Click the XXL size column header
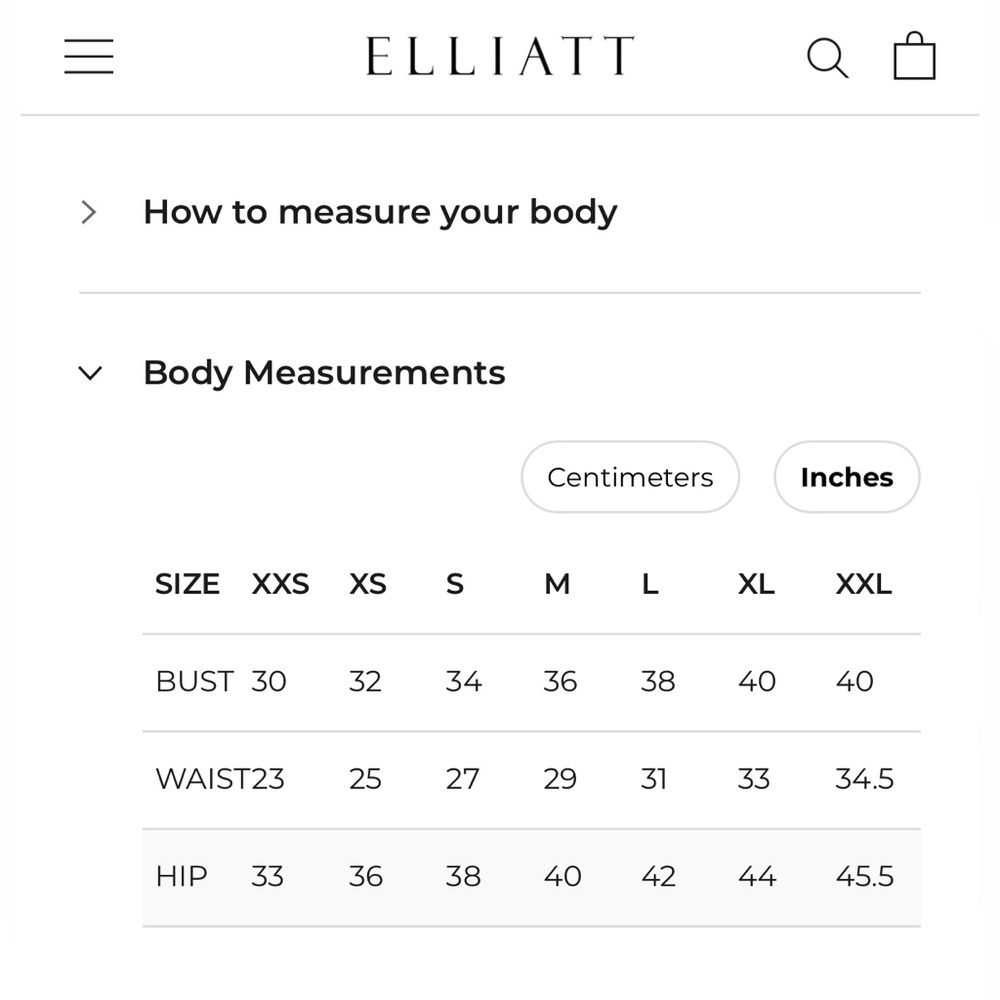Image resolution: width=1000 pixels, height=1000 pixels. click(x=864, y=584)
